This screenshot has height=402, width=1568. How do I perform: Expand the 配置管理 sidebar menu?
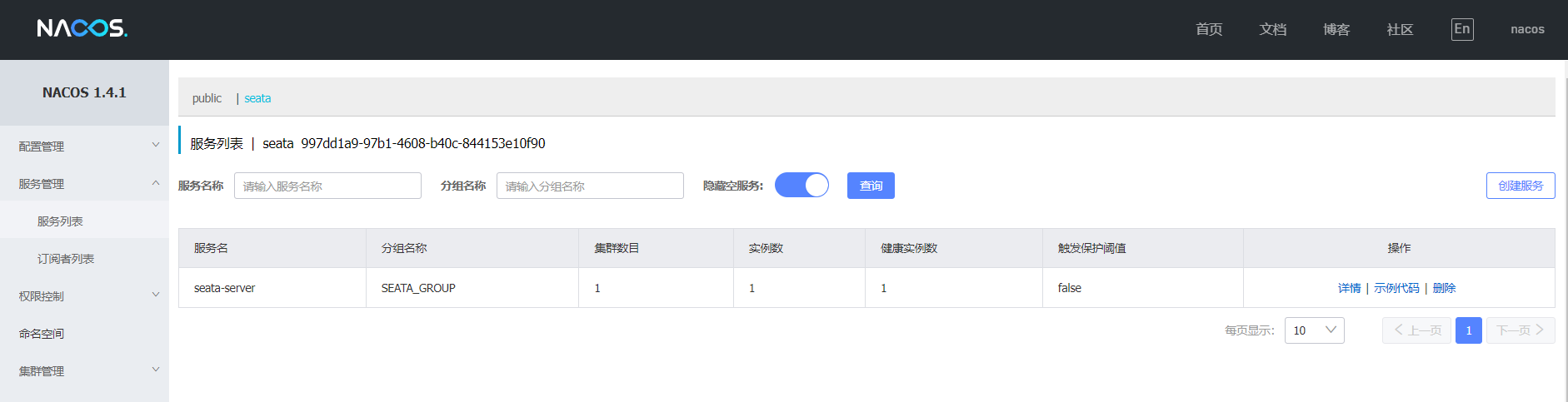coord(84,146)
